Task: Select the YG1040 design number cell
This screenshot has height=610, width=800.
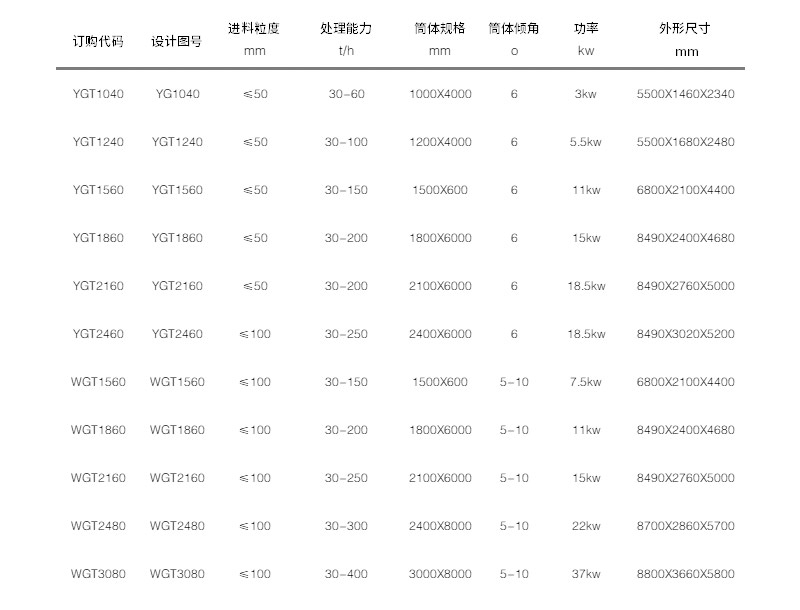Action: [x=177, y=94]
